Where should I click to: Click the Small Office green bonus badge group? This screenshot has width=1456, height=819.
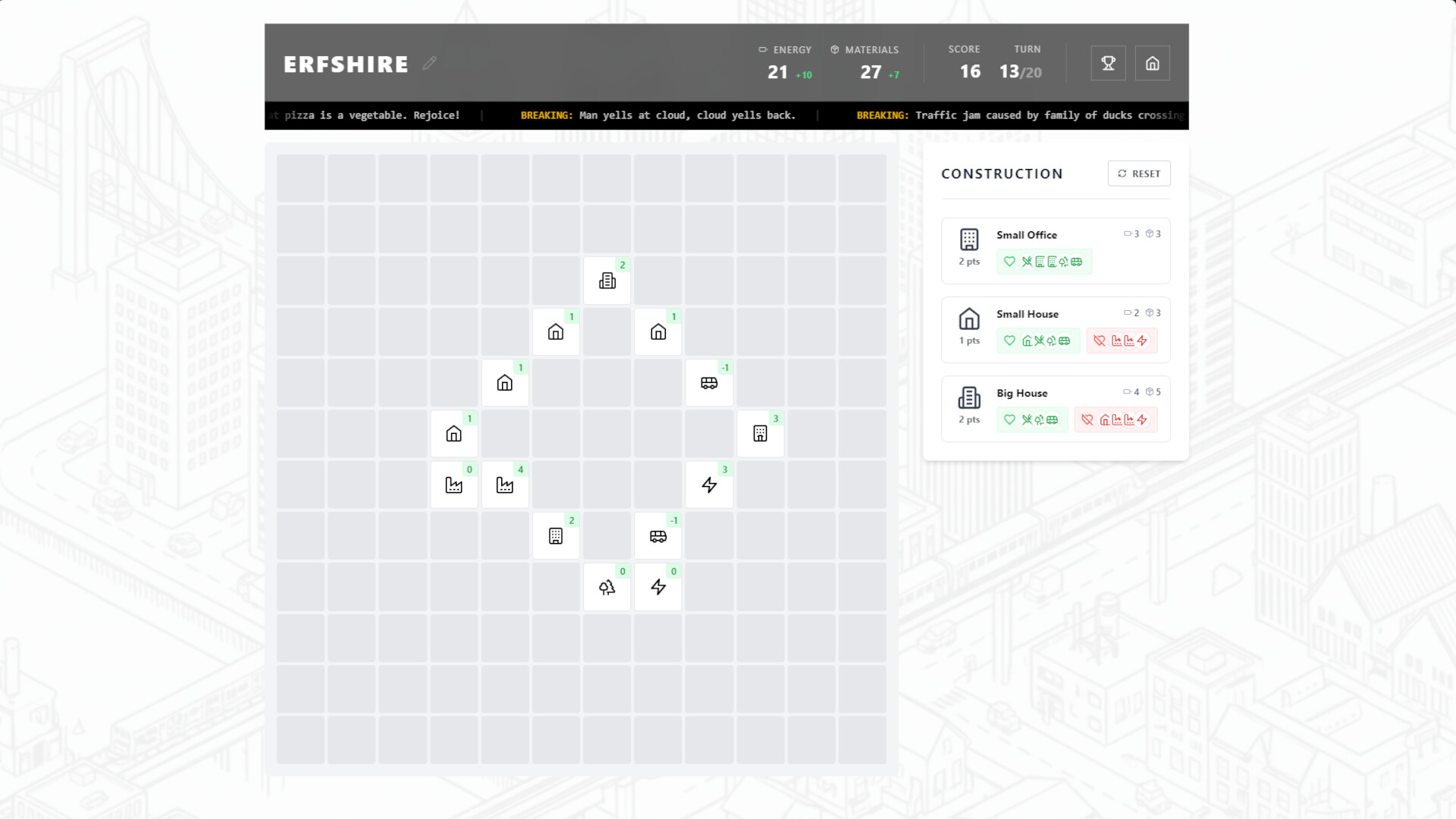(x=1044, y=261)
